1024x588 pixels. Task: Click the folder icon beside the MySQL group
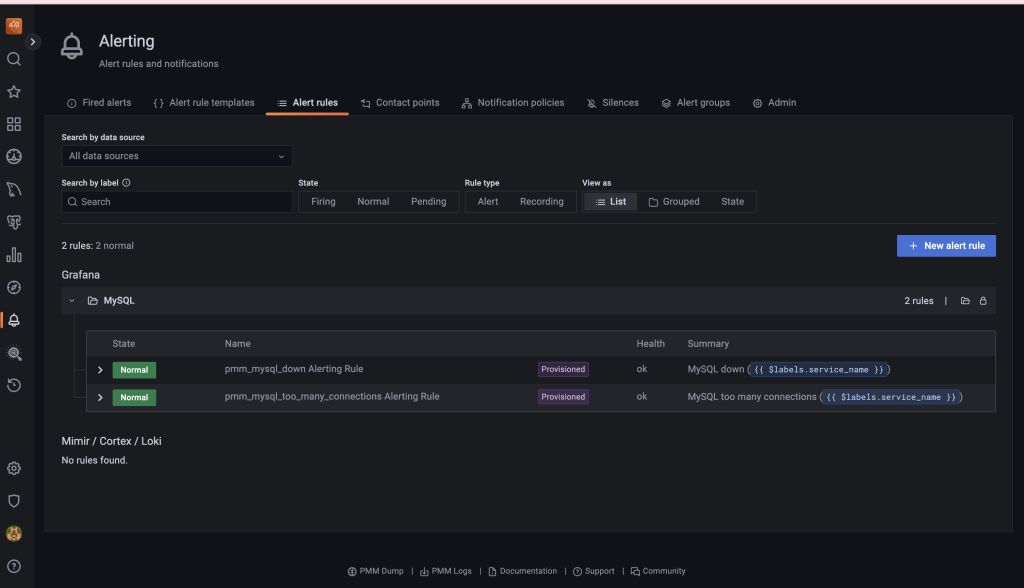click(x=964, y=300)
